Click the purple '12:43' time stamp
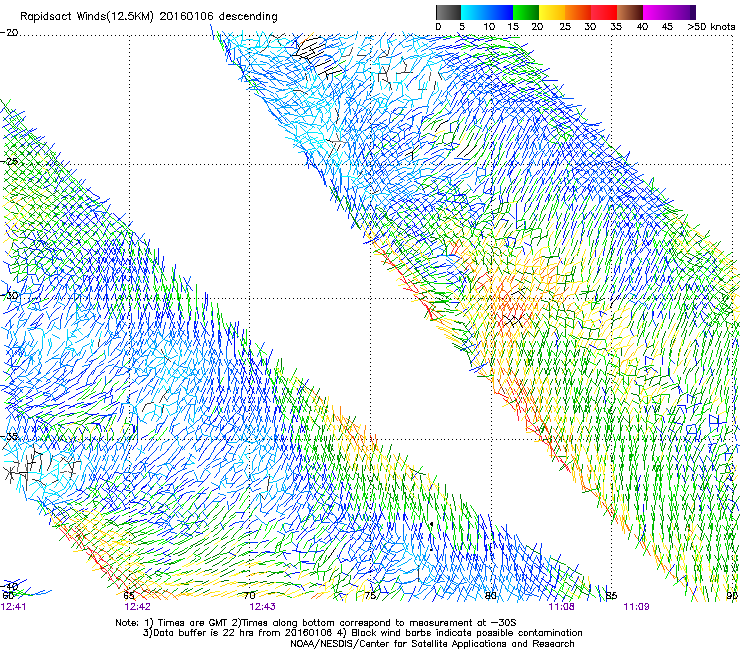Image resolution: width=740 pixels, height=650 pixels. click(x=262, y=607)
